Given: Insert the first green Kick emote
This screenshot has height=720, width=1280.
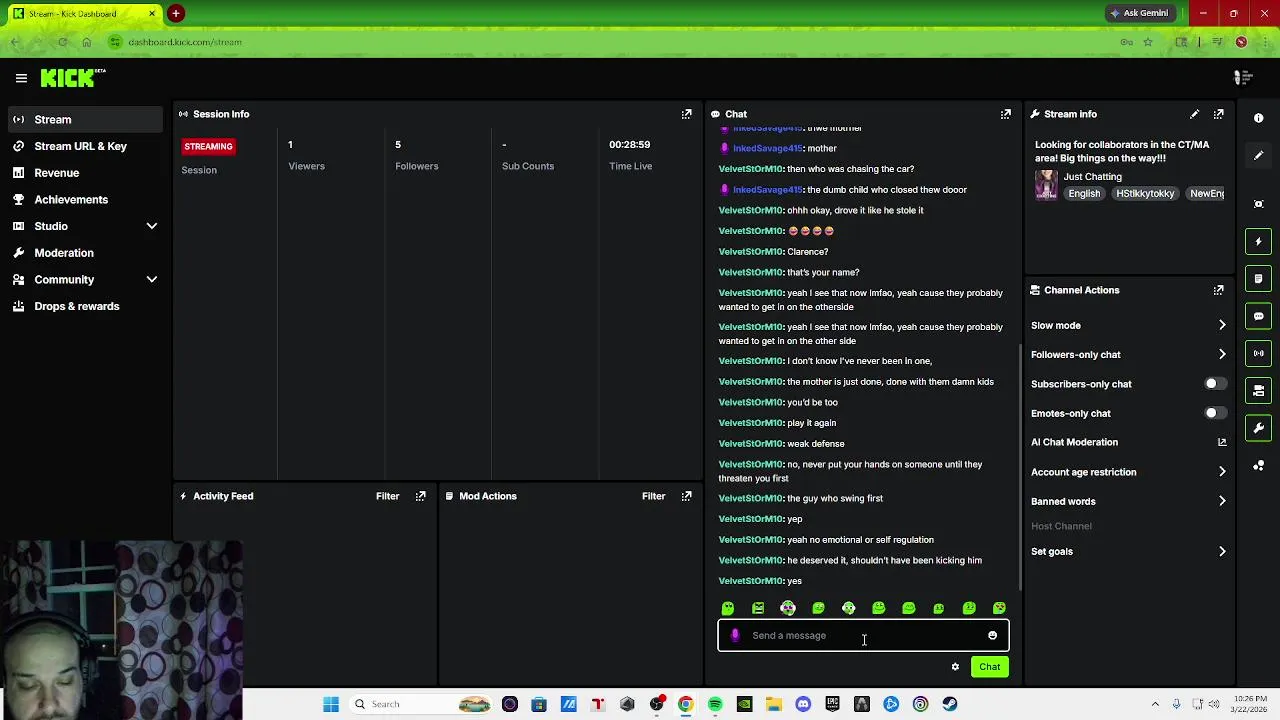Looking at the screenshot, I should pyautogui.click(x=728, y=608).
